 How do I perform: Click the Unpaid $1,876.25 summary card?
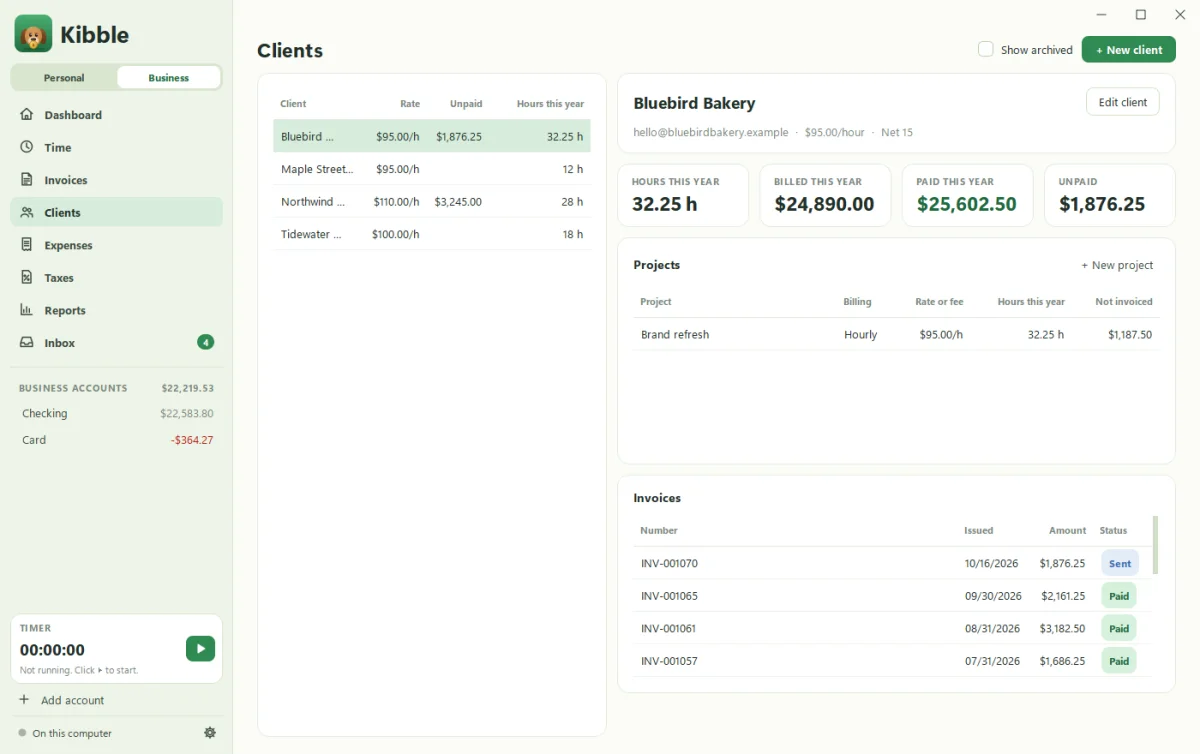(x=1110, y=195)
